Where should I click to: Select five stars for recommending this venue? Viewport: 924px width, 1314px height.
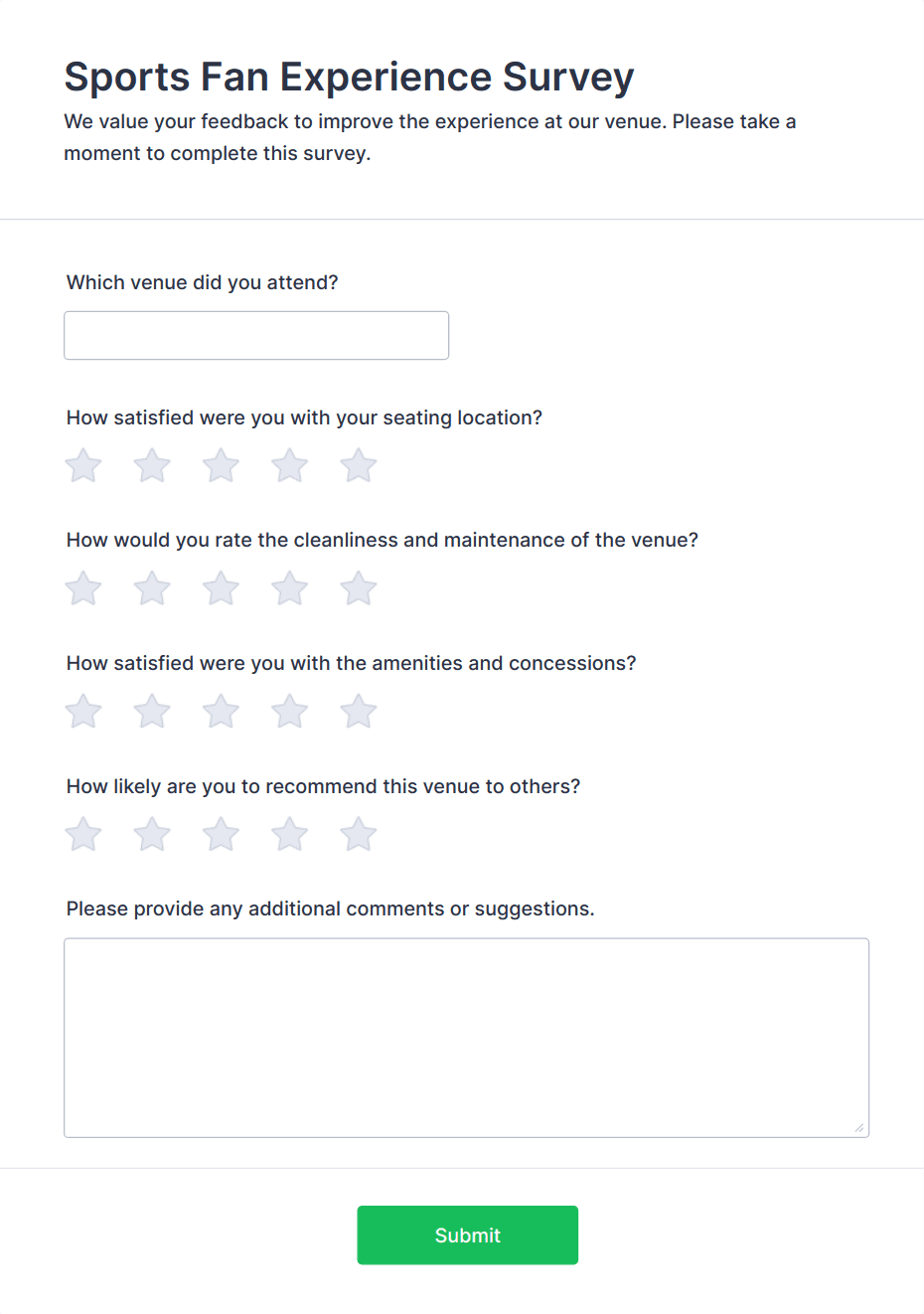[359, 835]
